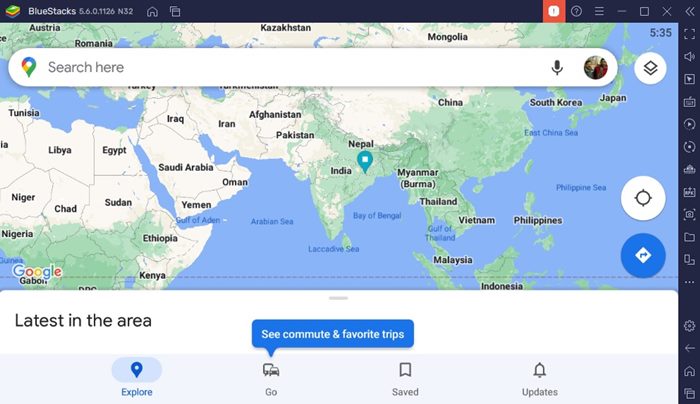Viewport: 700px width, 404px height.
Task: Click the Saudi Arabia map label
Action: click(186, 167)
